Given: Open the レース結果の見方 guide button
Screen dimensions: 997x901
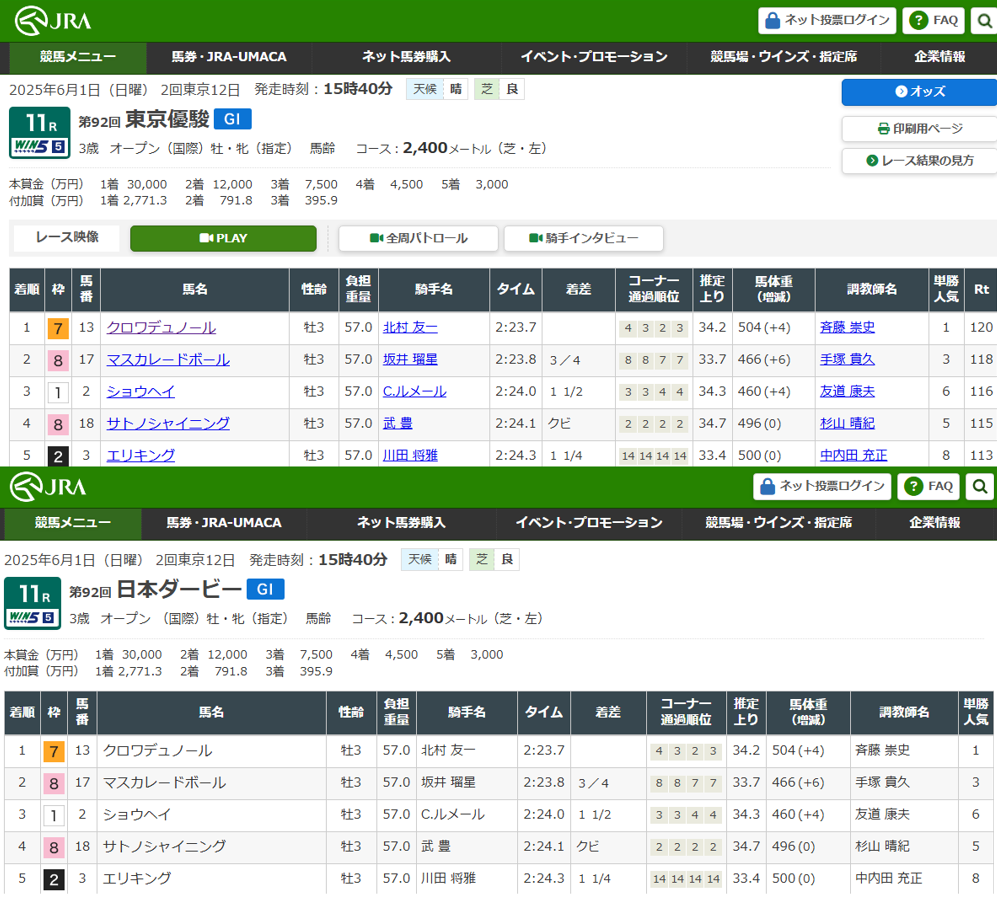Looking at the screenshot, I should pos(919,161).
